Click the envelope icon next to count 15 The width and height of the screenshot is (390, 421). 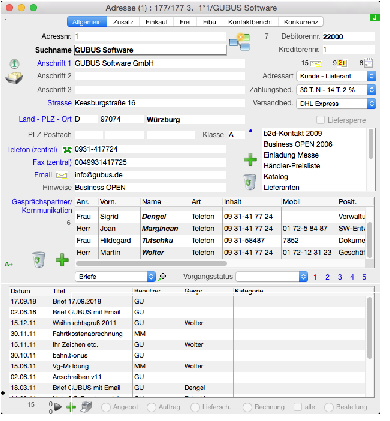[x=316, y=63]
